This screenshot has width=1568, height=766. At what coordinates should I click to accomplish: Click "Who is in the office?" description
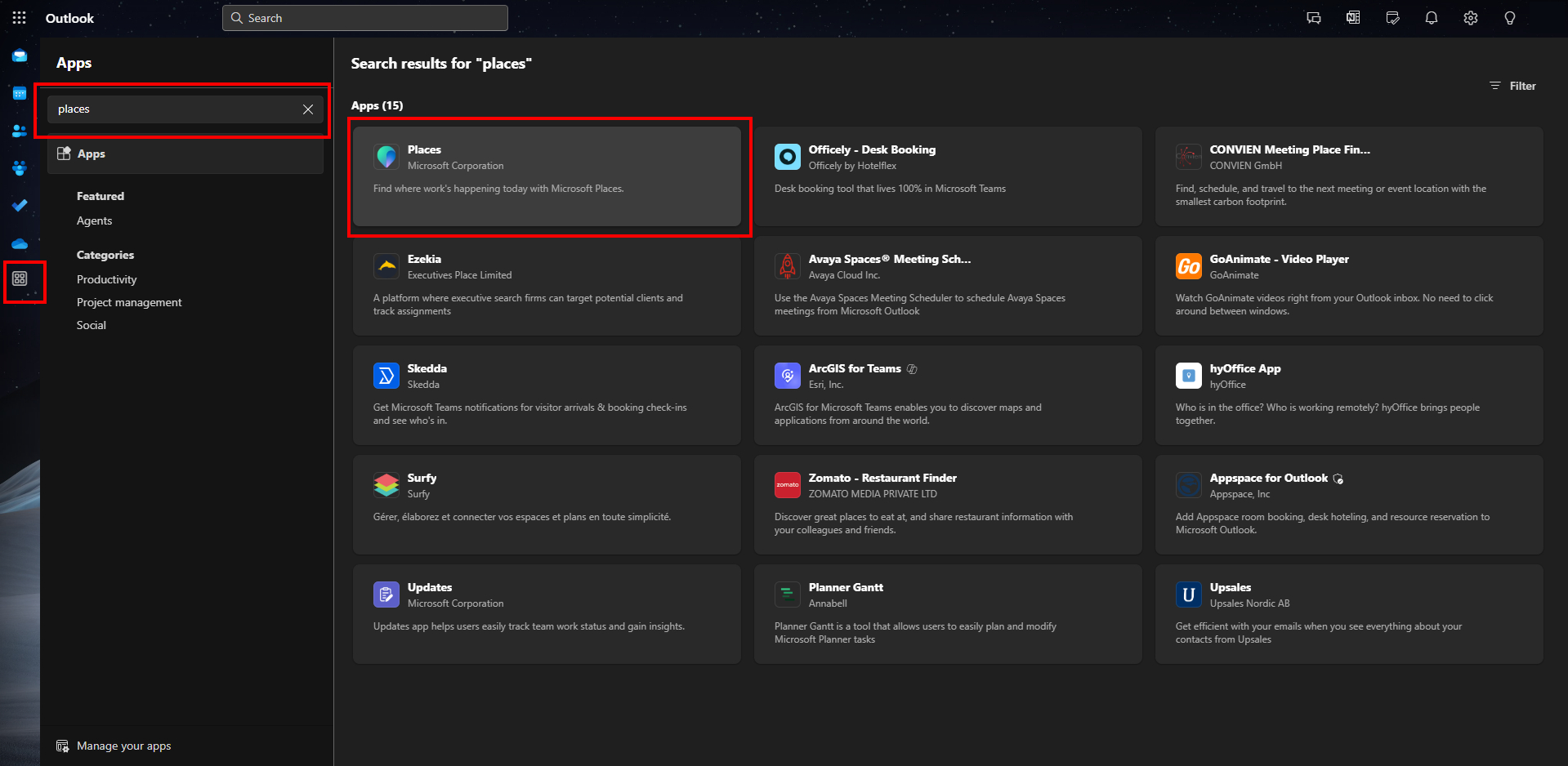[x=1328, y=414]
